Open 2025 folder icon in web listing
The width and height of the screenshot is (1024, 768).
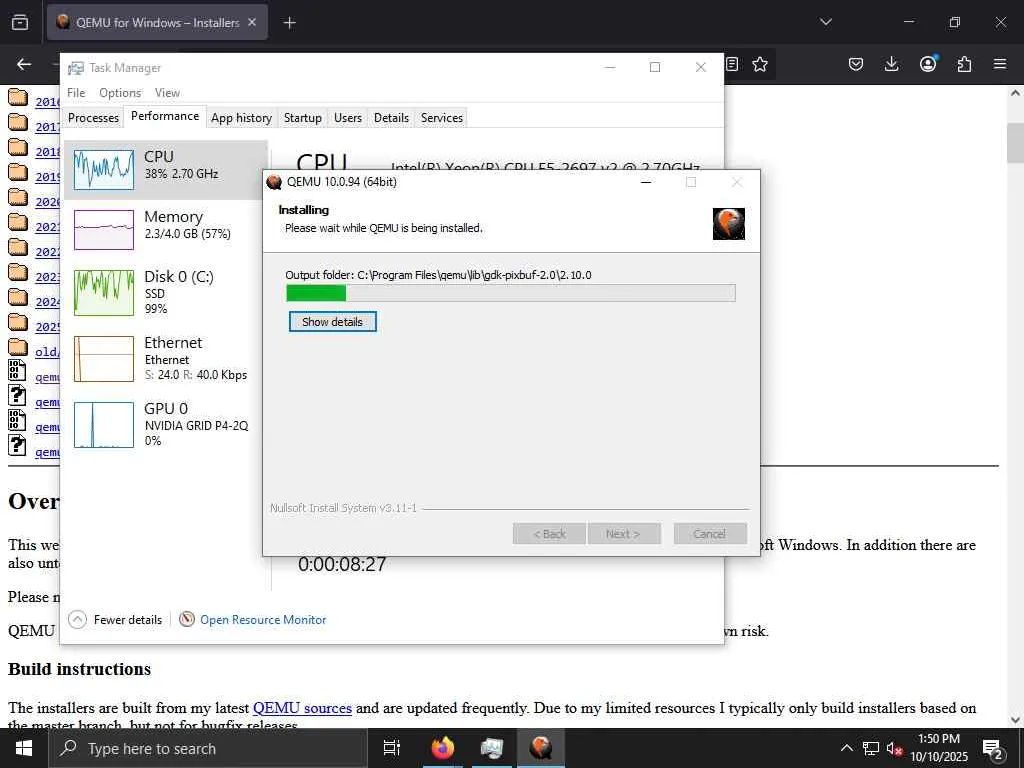[18, 323]
